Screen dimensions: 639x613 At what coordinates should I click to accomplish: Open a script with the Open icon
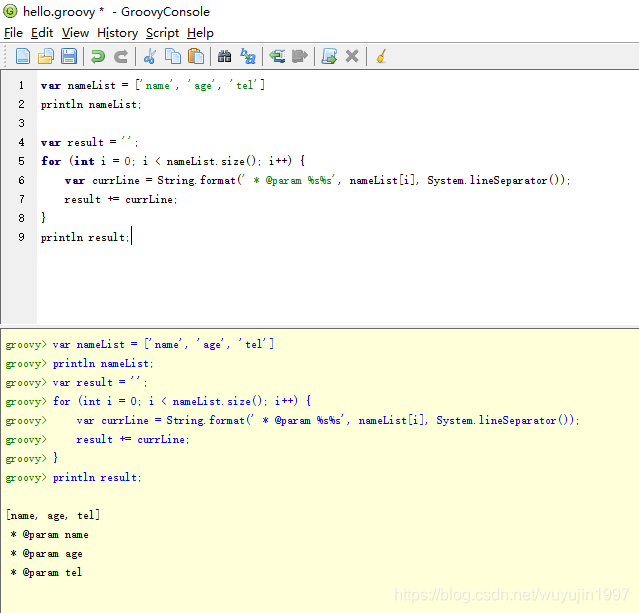[x=46, y=56]
